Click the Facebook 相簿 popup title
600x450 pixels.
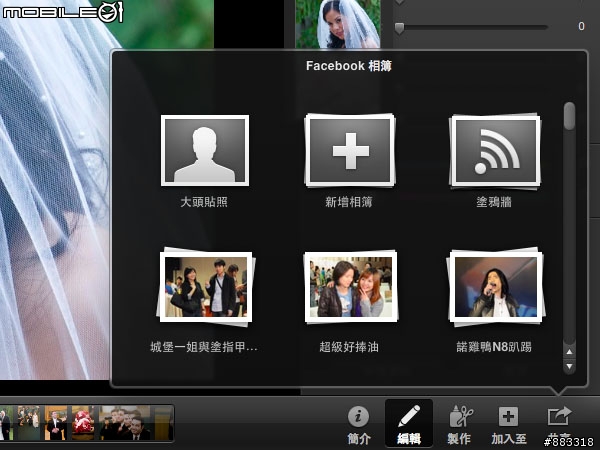click(x=349, y=66)
